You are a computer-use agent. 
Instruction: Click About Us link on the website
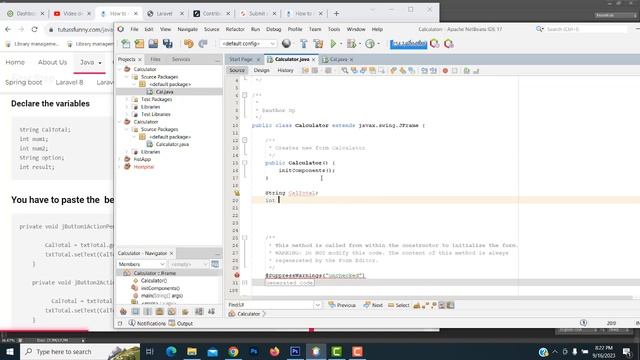click(52, 62)
